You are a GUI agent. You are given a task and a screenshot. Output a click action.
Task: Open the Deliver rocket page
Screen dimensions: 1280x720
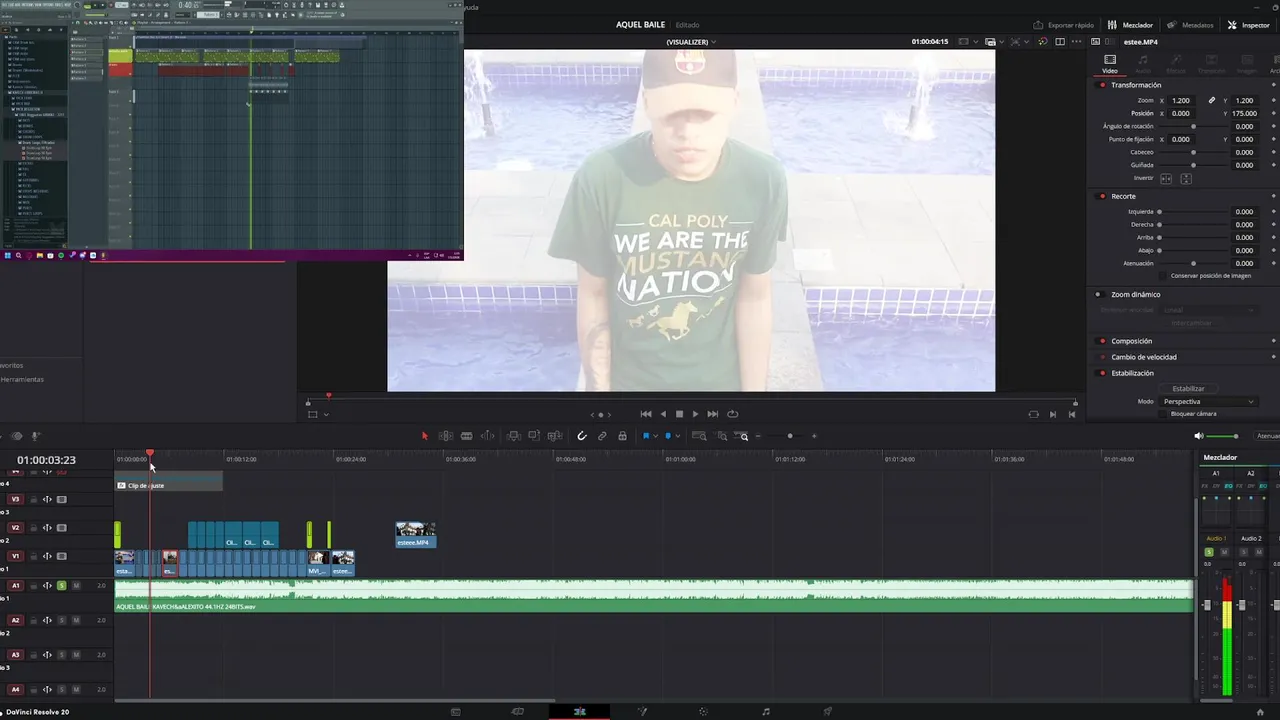coord(827,712)
